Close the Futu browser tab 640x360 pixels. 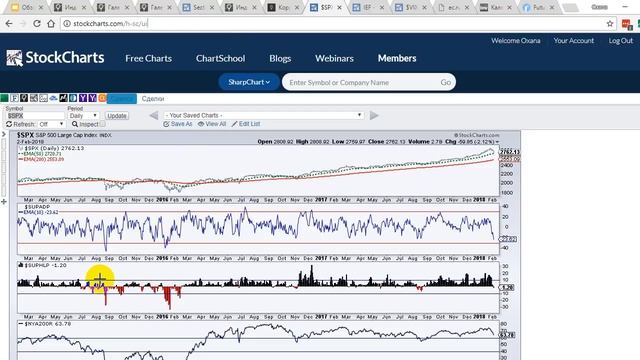[552, 7]
